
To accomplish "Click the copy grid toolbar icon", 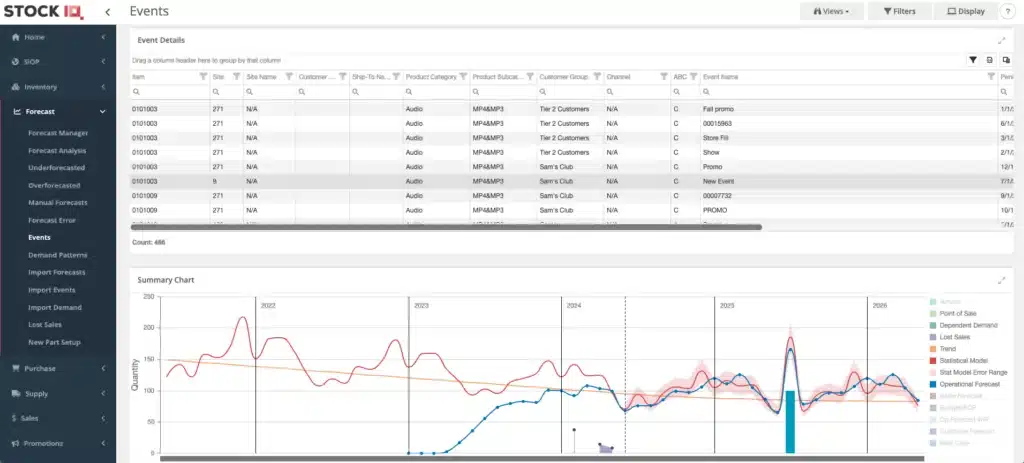I will point(1006,60).
